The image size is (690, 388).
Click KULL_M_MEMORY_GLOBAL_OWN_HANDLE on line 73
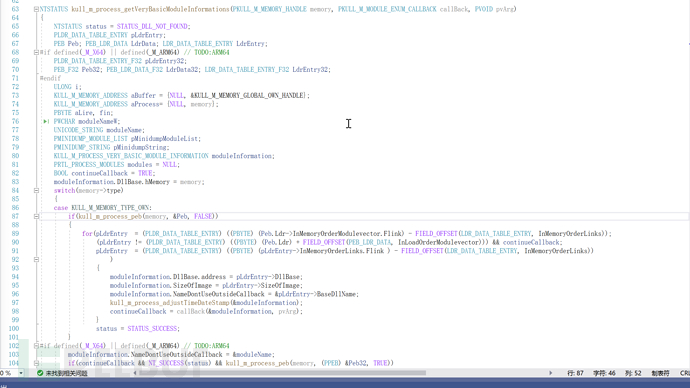(x=250, y=95)
